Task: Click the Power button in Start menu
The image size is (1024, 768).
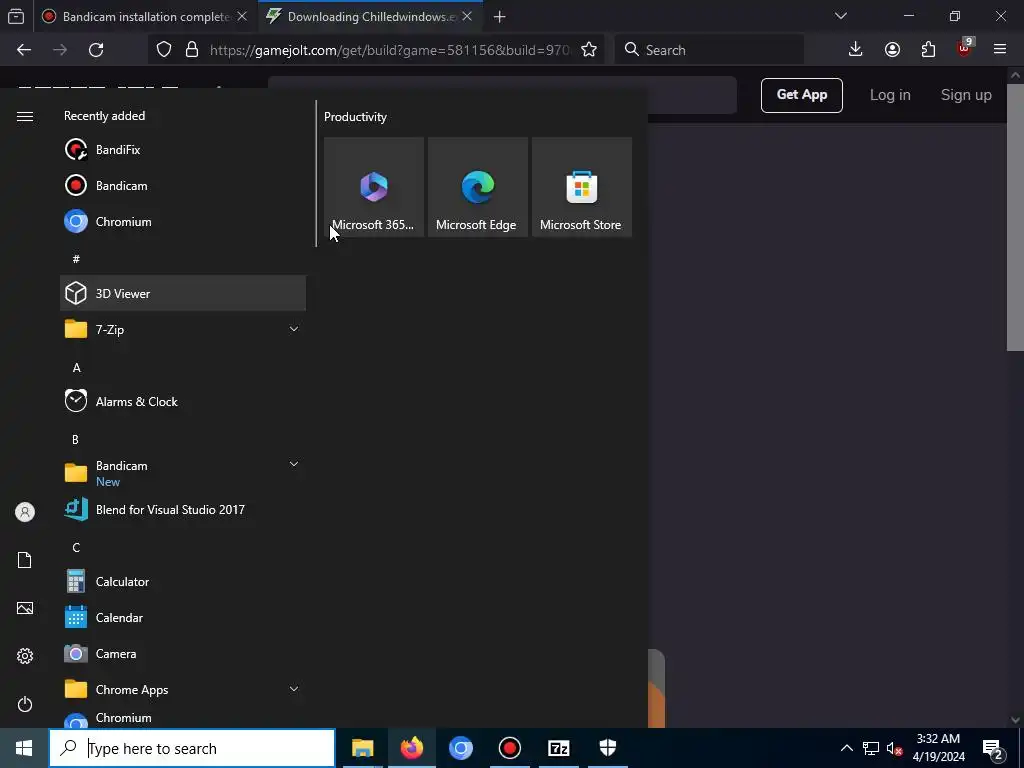Action: point(25,704)
